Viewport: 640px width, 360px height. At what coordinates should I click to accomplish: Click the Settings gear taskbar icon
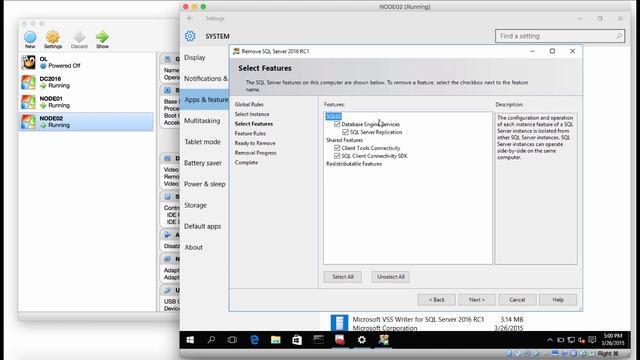[x=362, y=340]
